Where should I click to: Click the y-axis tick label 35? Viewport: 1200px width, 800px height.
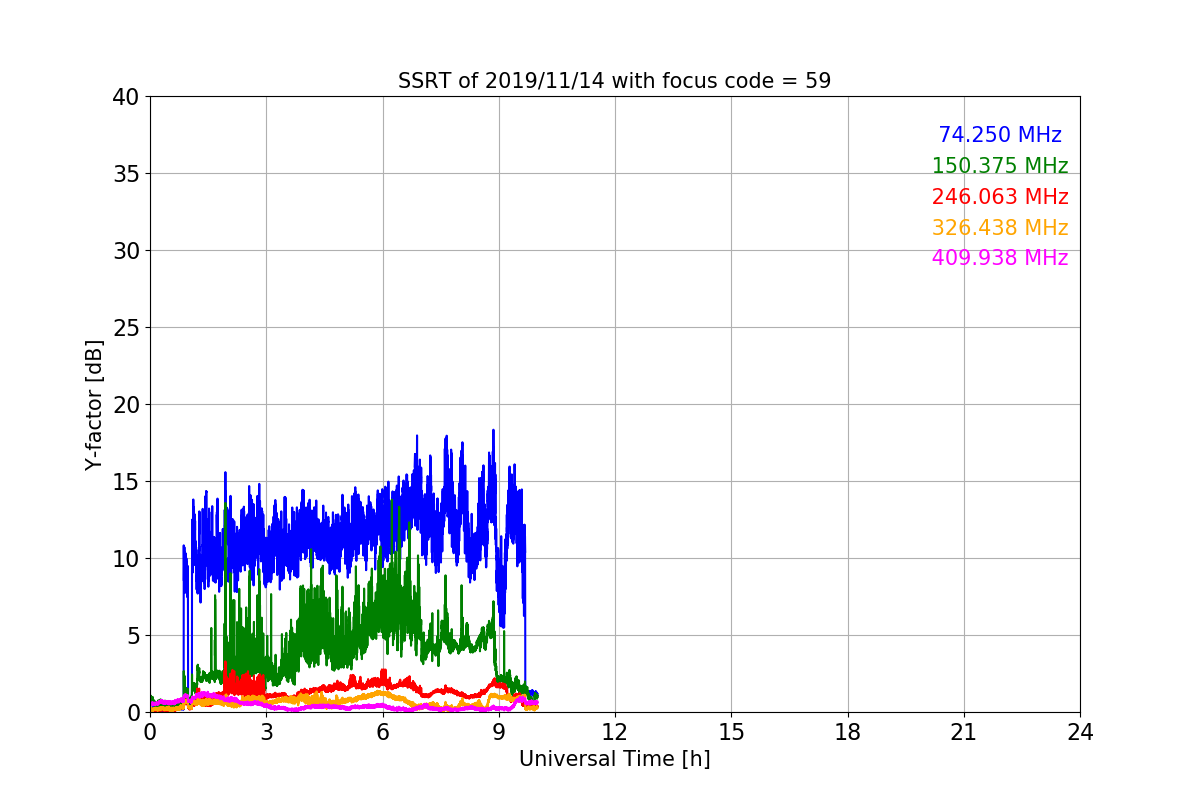[x=125, y=174]
